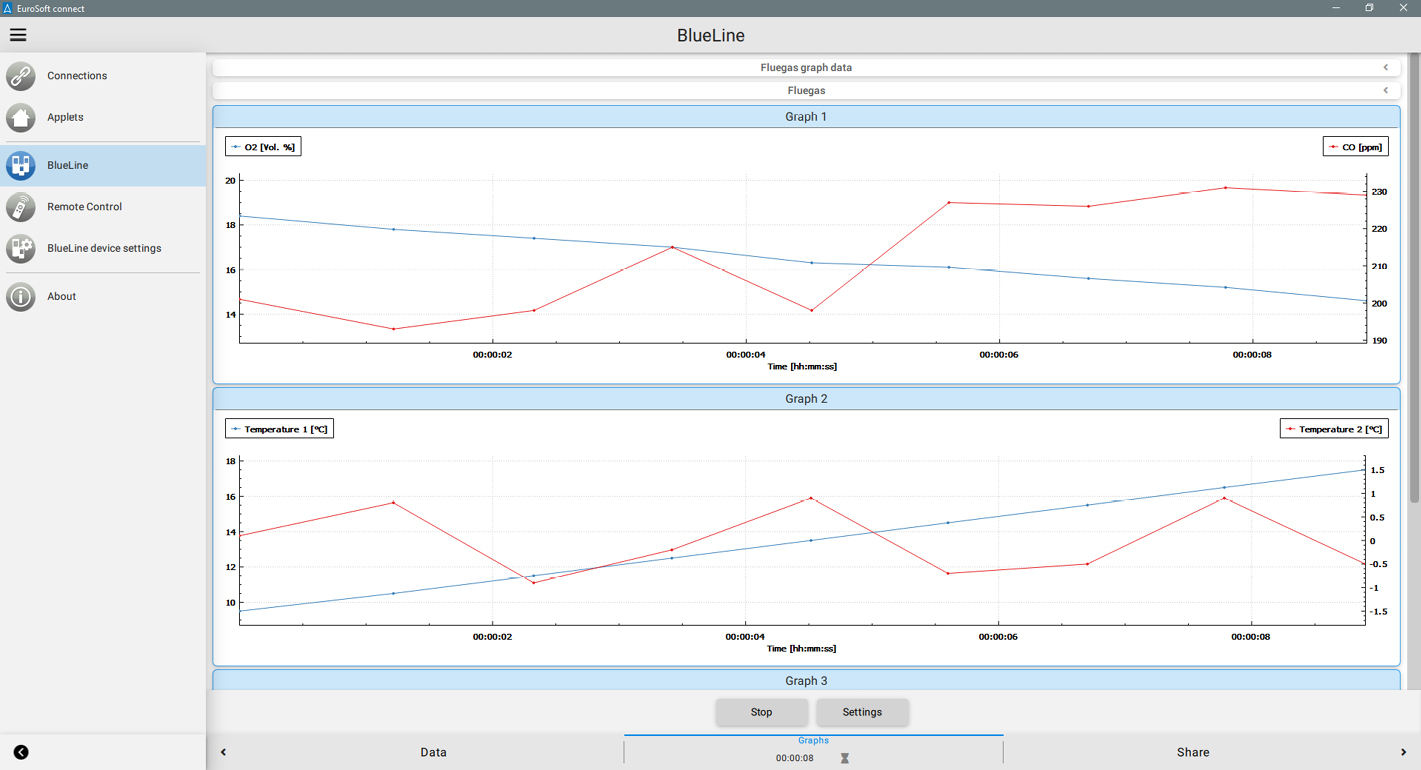Toggle the CO [ppm] legend series
1421x770 pixels.
point(1355,147)
